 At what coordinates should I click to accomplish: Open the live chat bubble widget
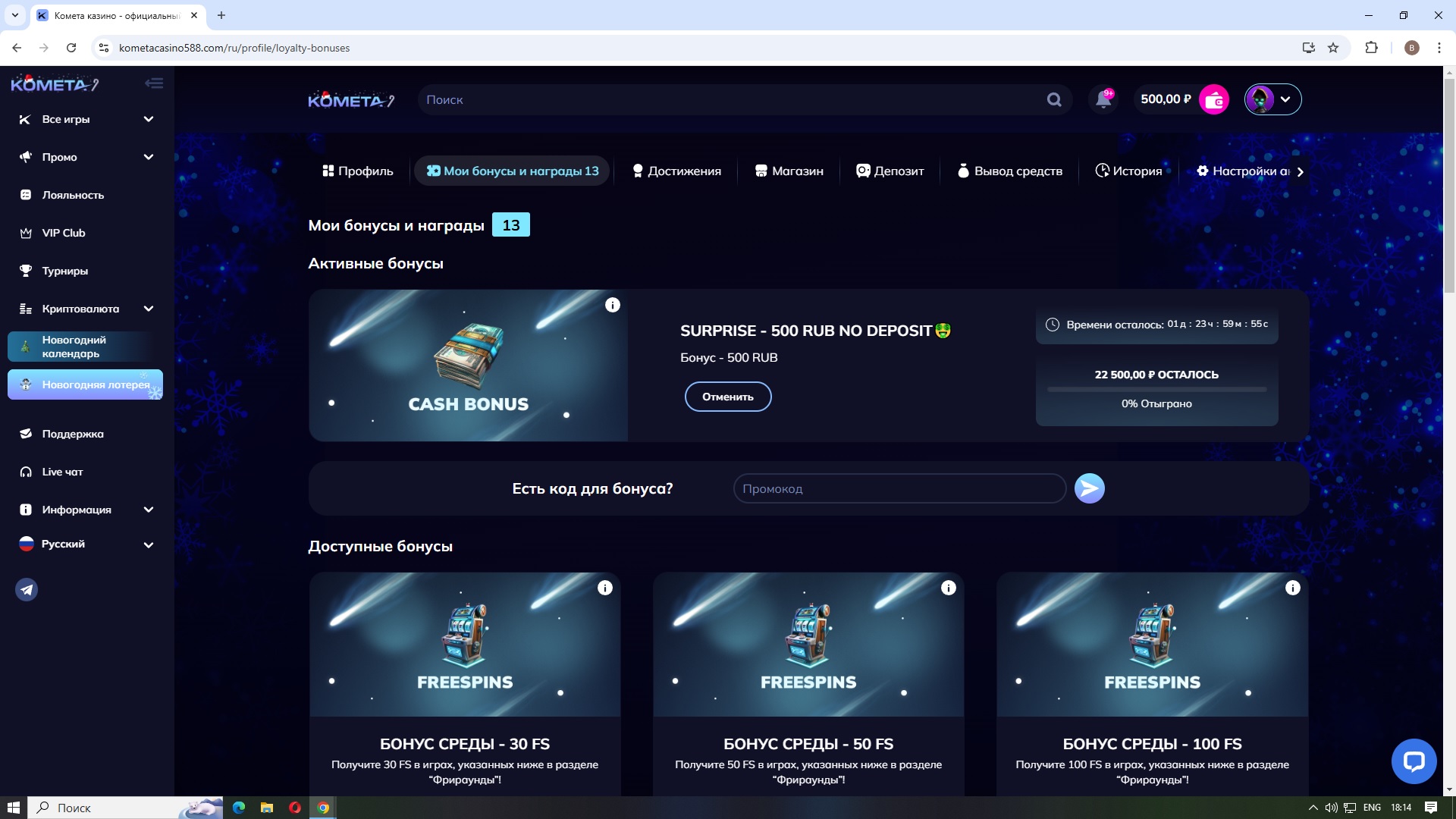(1414, 761)
